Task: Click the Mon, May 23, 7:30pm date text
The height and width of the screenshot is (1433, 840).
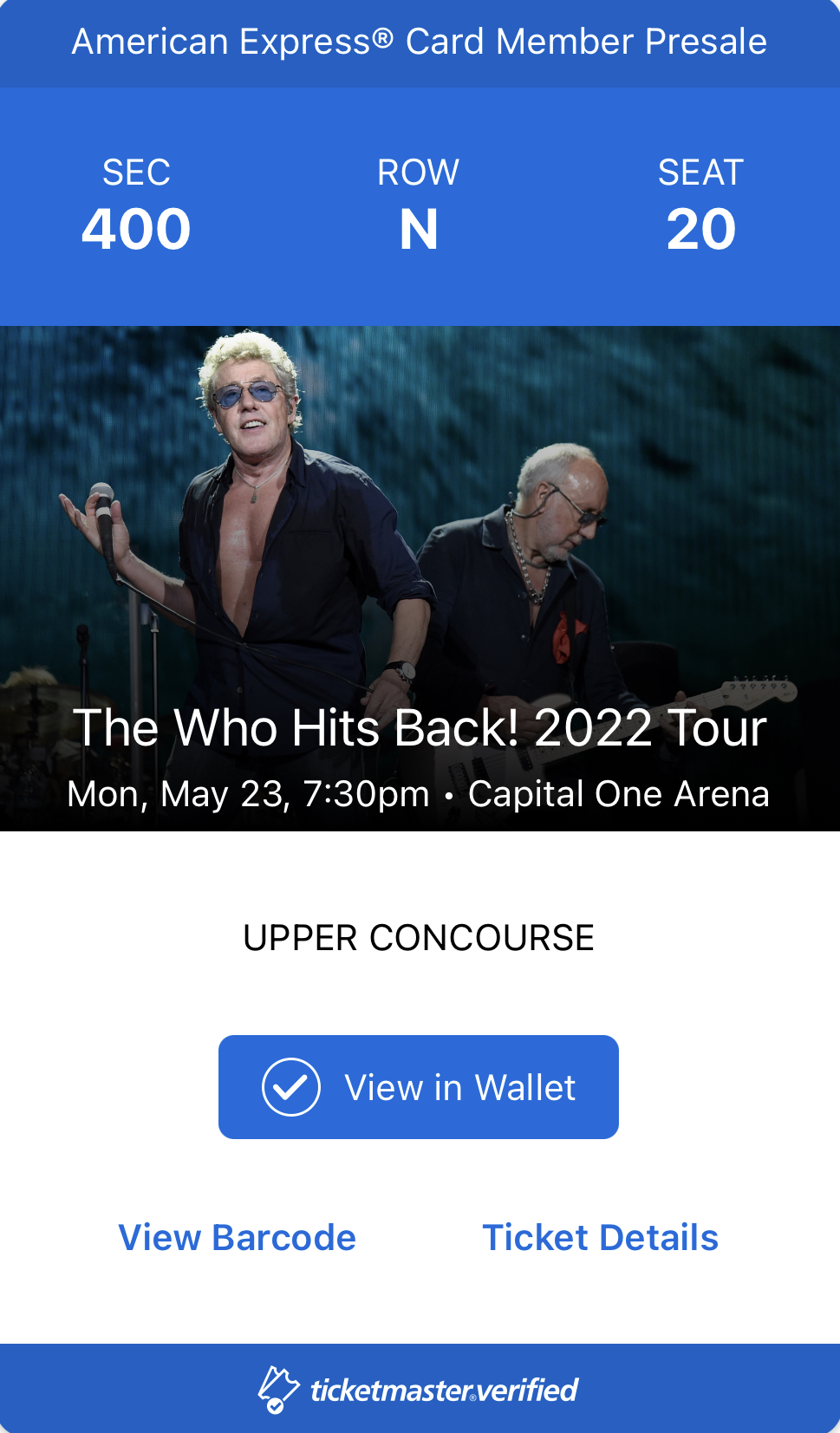Action: tap(248, 794)
